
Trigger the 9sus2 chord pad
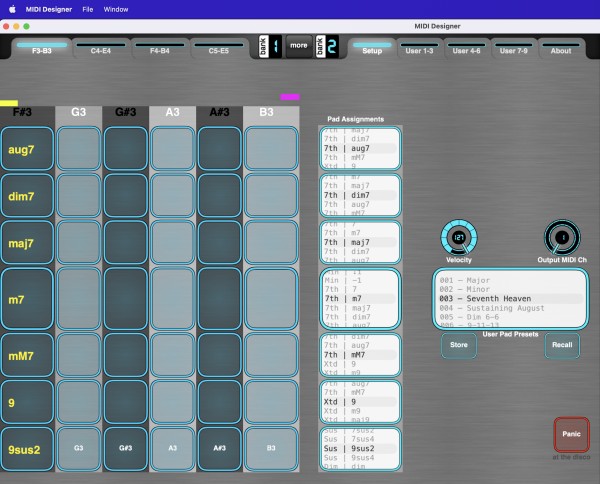click(27, 449)
